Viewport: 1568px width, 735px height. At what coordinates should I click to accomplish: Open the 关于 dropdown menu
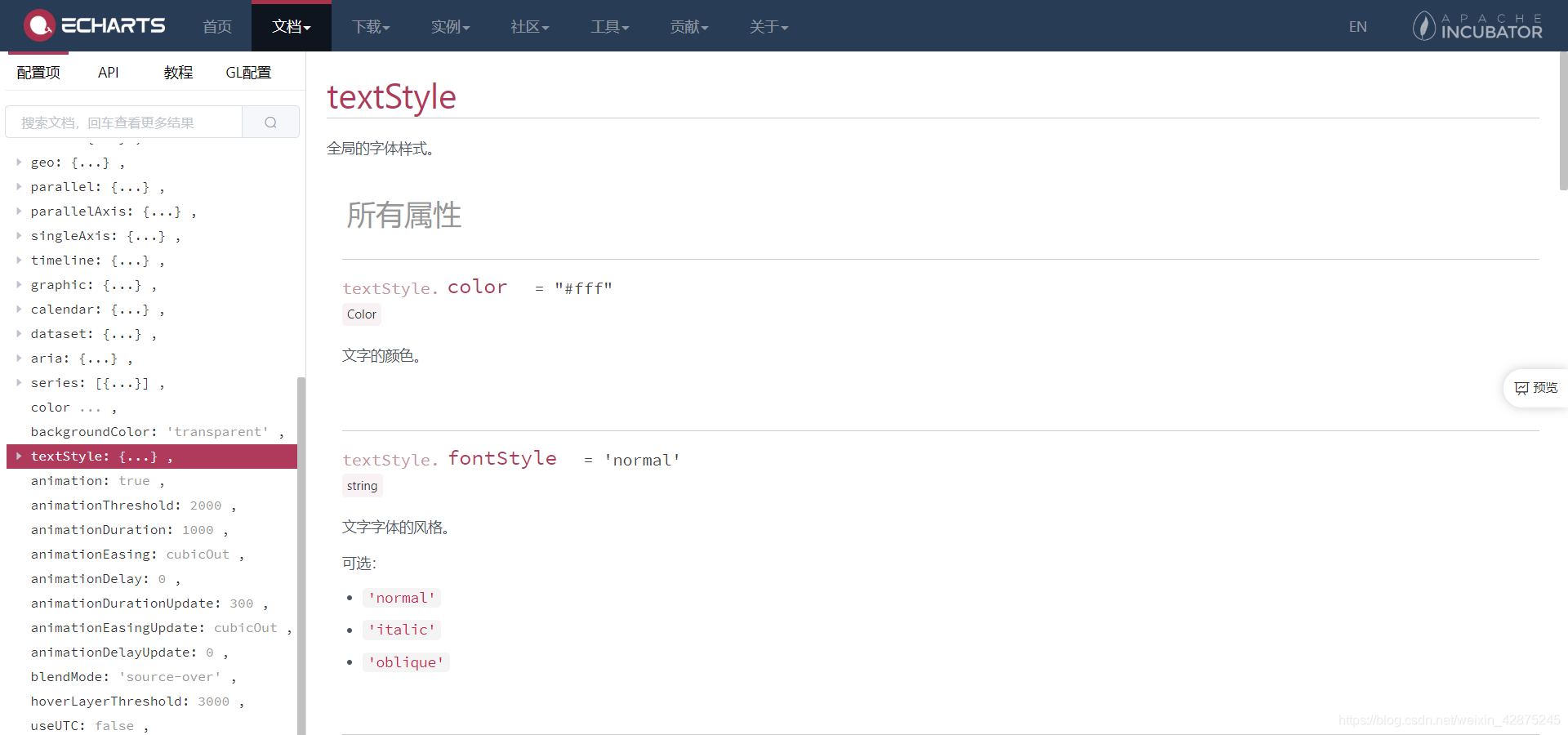(769, 27)
